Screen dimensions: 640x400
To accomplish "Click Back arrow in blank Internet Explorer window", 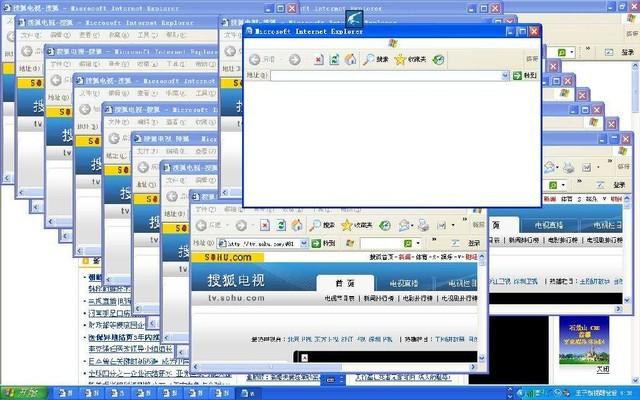I will tap(255, 60).
